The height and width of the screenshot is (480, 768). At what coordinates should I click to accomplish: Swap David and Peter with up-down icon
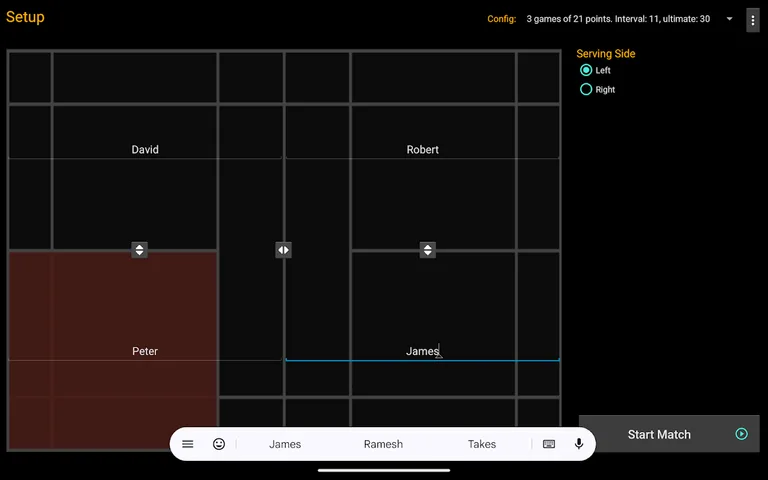coord(140,250)
